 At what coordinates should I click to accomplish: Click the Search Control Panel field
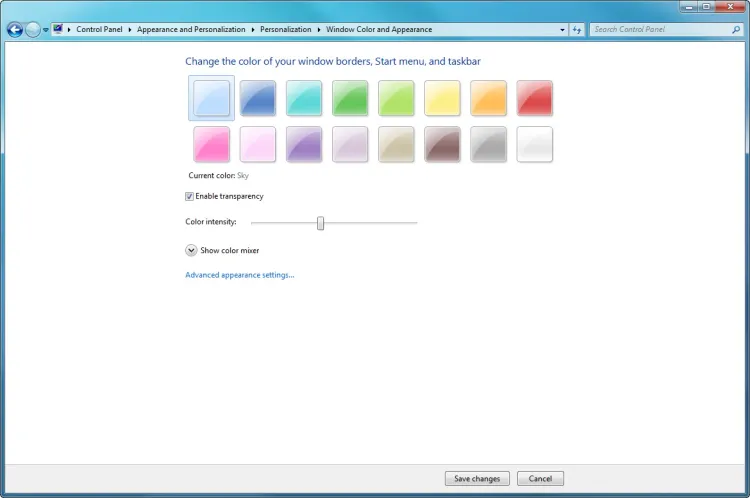click(x=658, y=30)
